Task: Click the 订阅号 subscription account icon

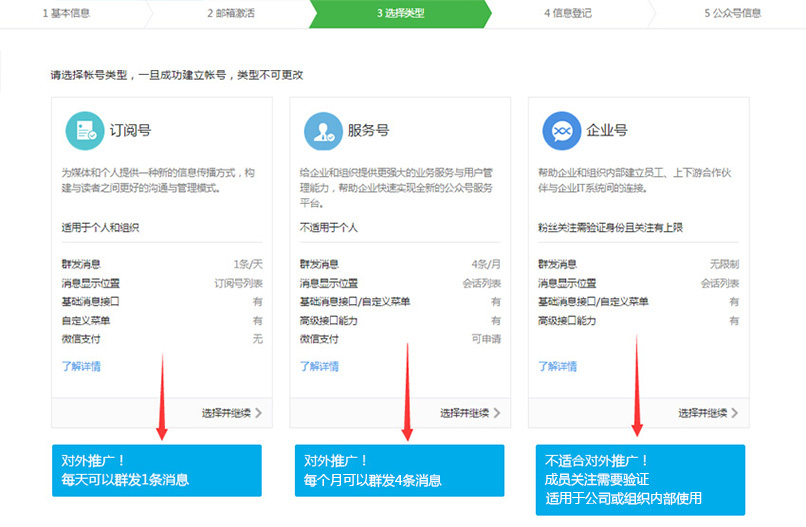Action: [83, 130]
